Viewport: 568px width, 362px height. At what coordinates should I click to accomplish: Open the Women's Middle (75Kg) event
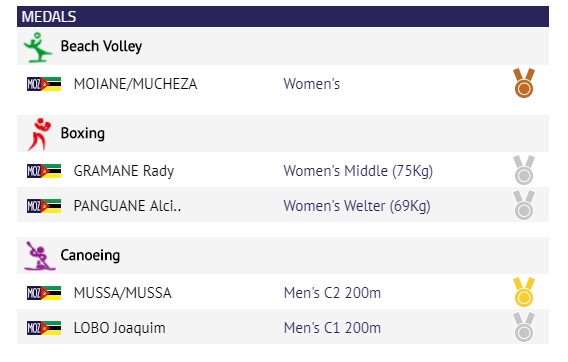[x=358, y=171]
